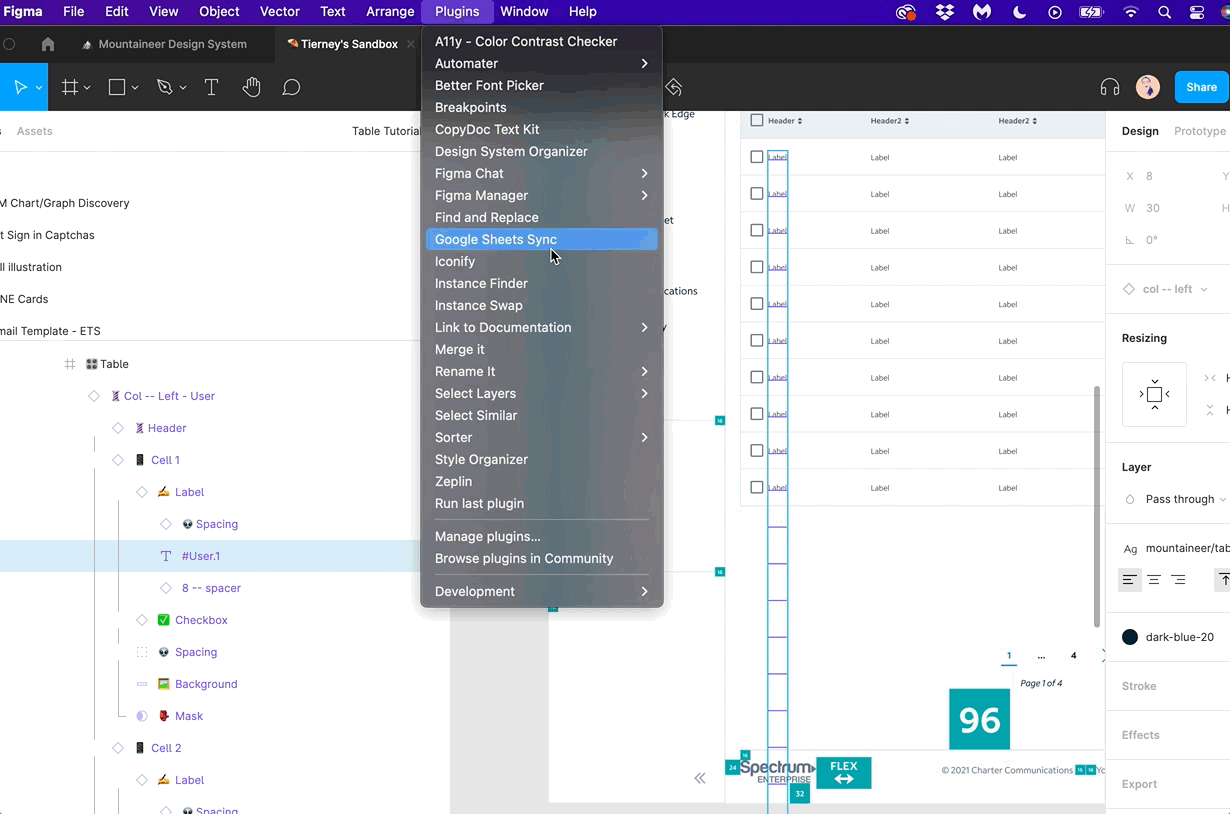Click the Do Not Disturb moon icon

[1020, 12]
